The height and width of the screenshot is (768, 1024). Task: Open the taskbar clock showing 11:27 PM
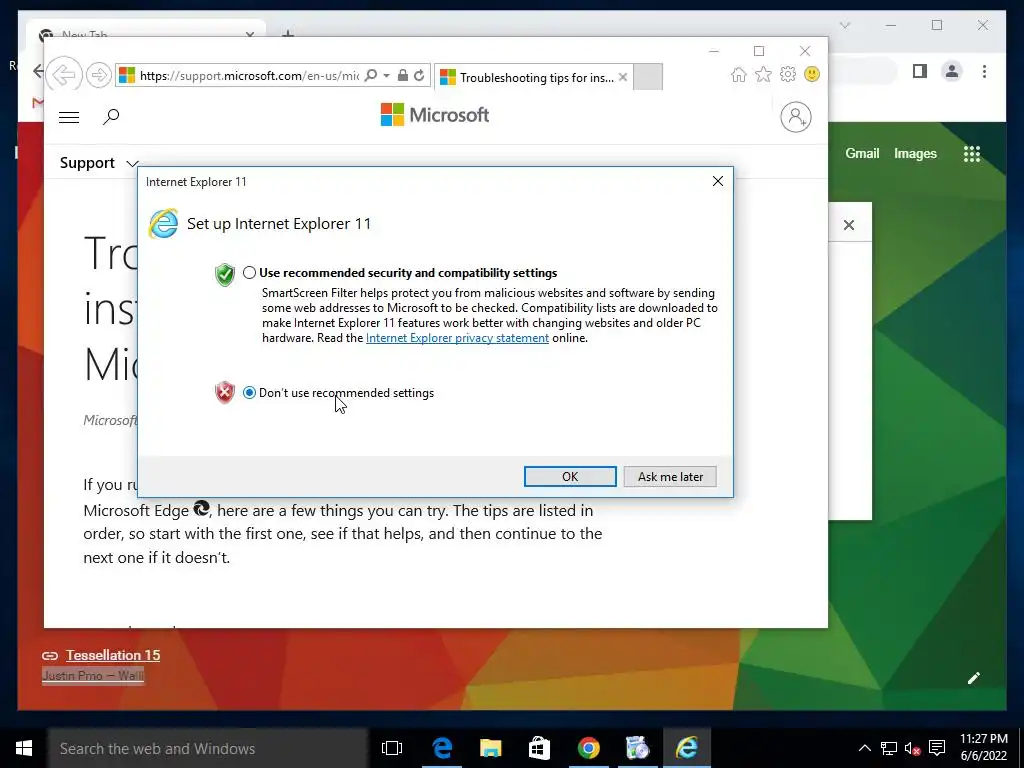pyautogui.click(x=984, y=747)
